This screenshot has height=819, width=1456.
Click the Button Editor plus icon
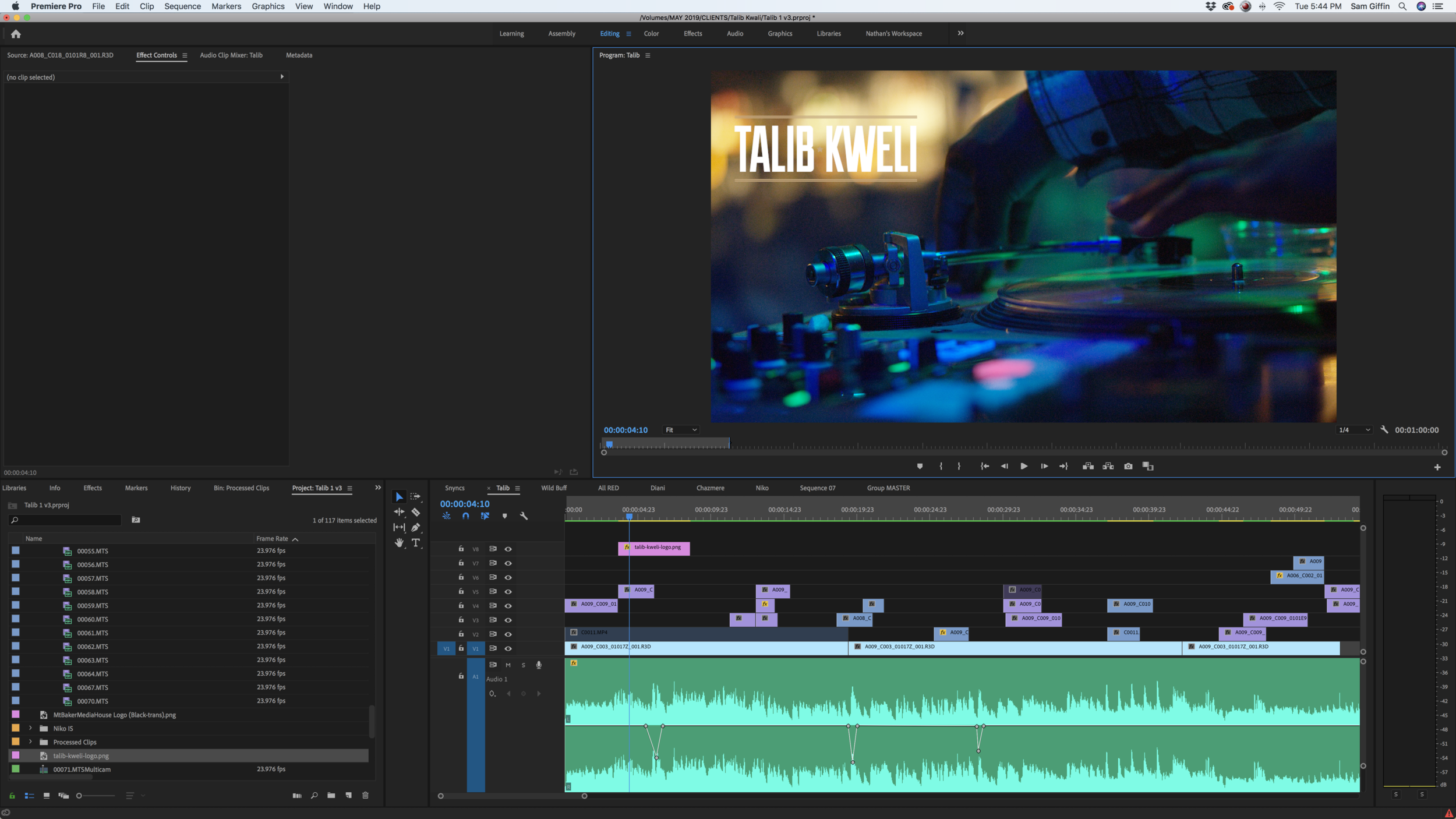click(1437, 467)
